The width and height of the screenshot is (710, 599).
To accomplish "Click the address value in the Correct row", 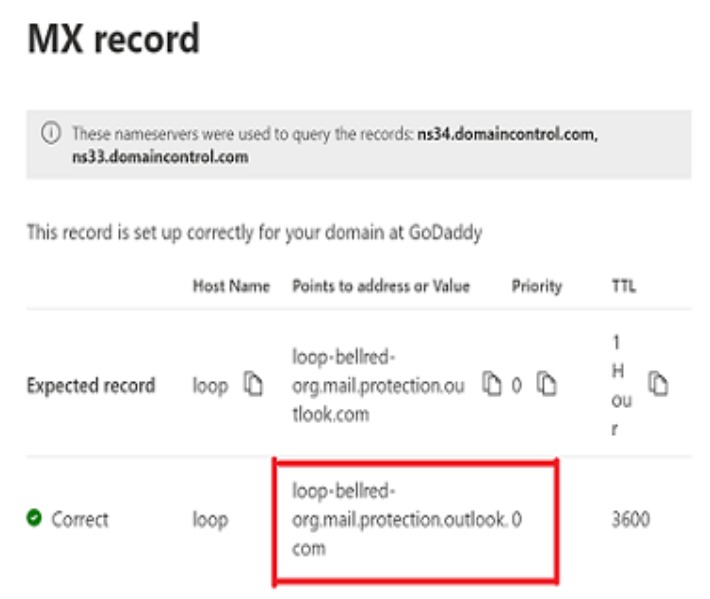I will [x=398, y=519].
